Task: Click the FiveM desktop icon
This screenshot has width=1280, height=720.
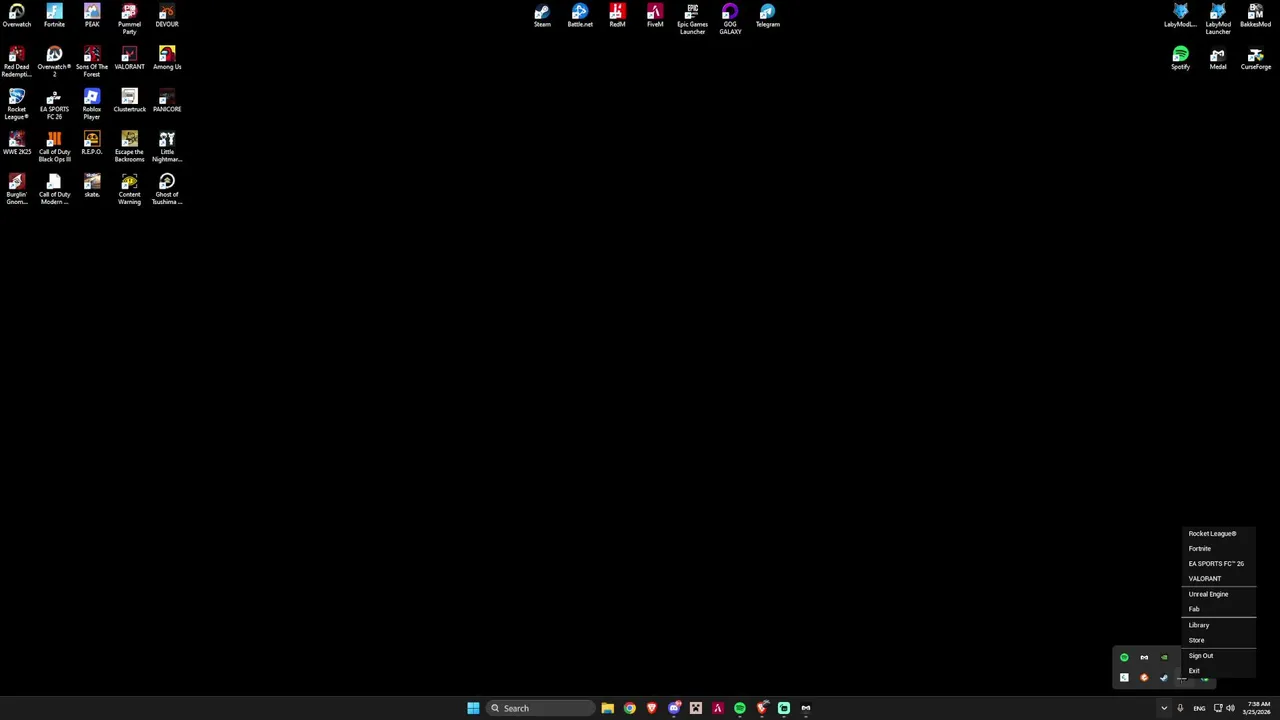Action: point(655,16)
